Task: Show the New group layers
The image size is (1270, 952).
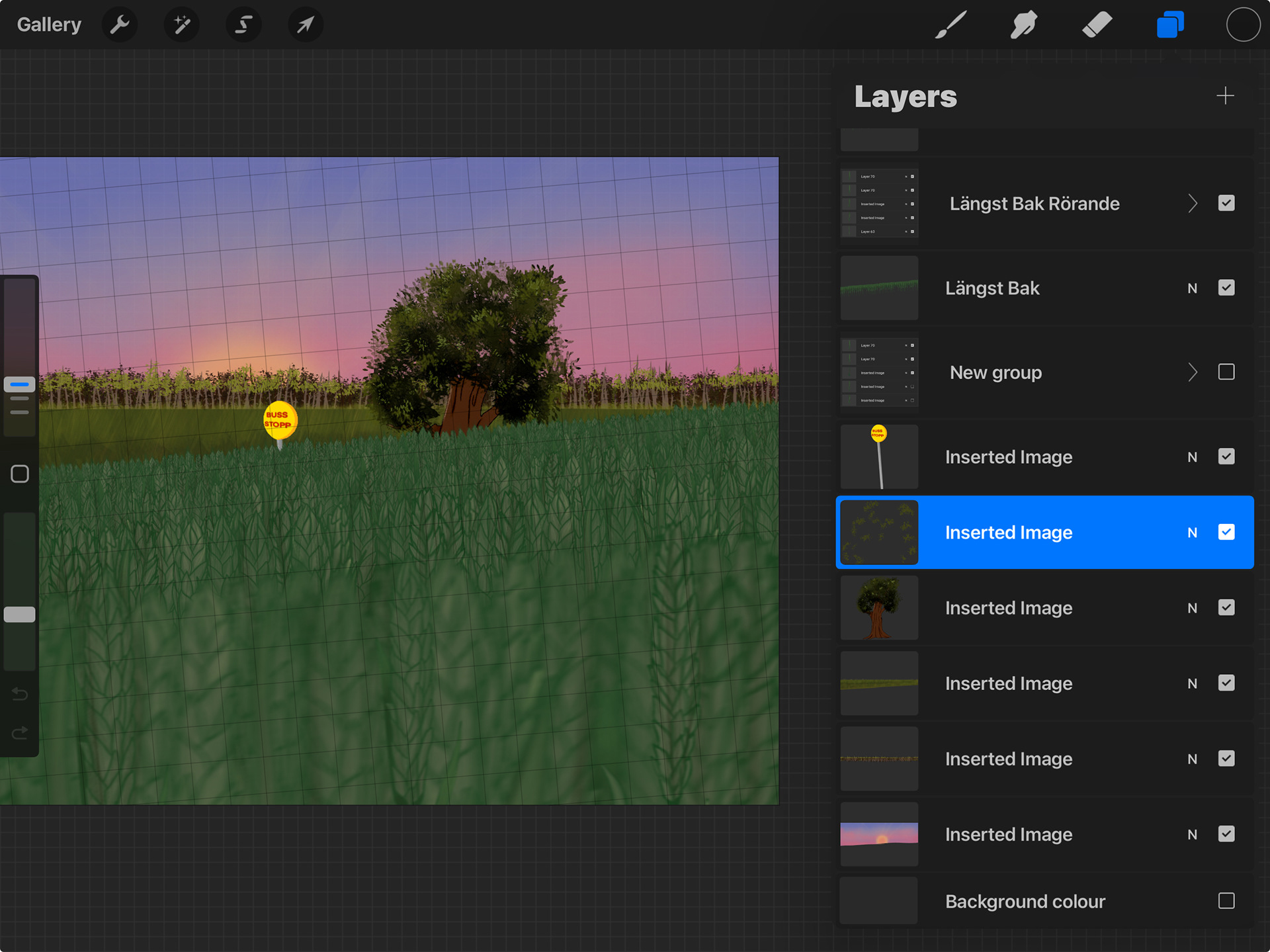Action: point(1226,372)
